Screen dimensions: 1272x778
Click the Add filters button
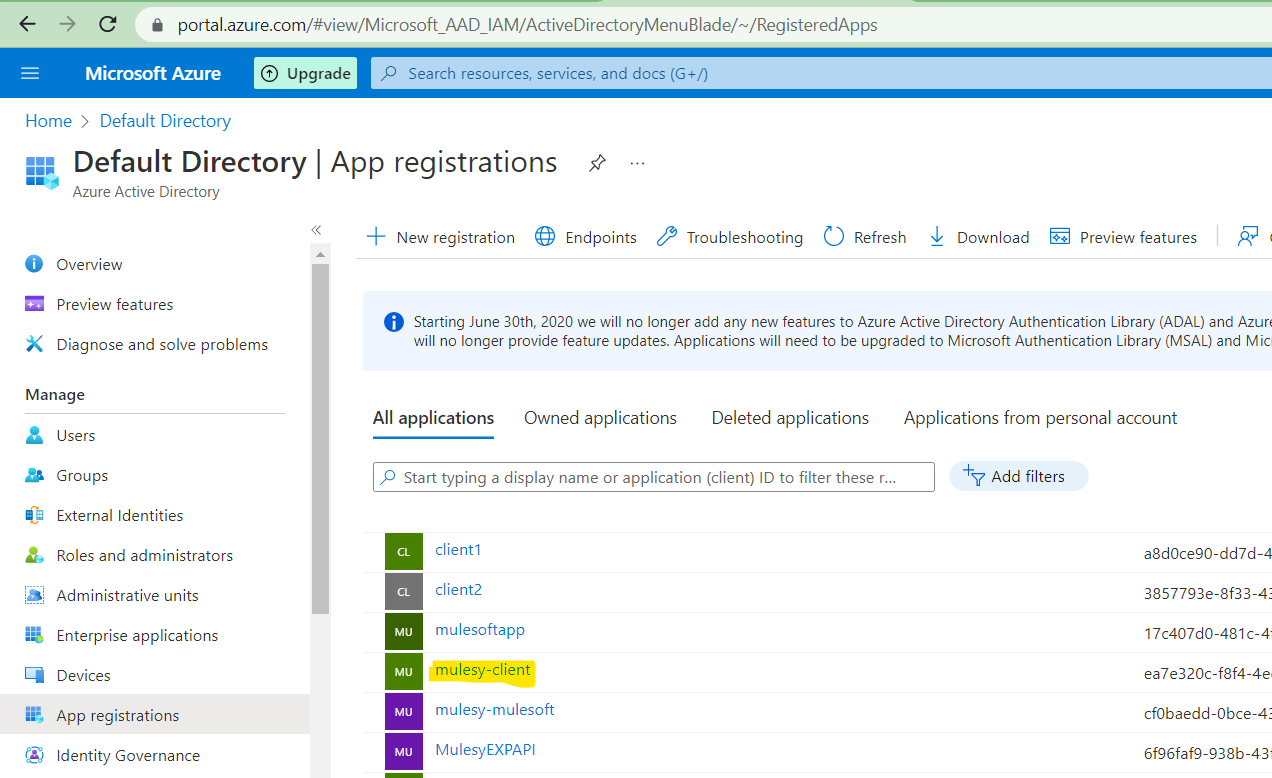point(1018,477)
